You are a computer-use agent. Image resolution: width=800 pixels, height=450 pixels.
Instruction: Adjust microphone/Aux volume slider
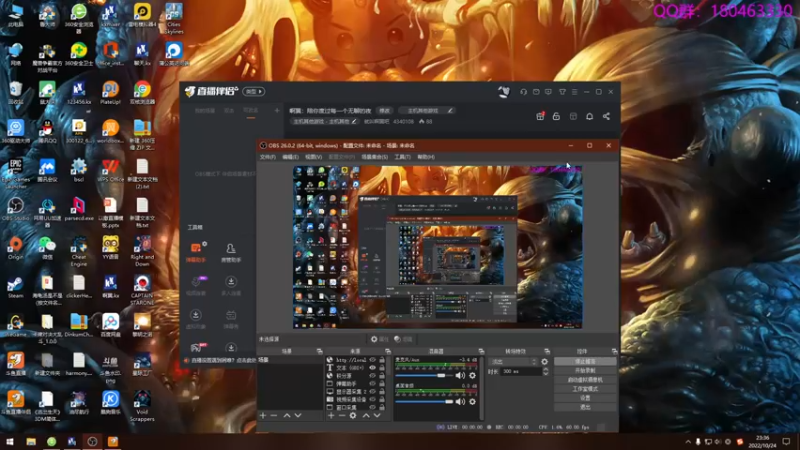[x=424, y=376]
